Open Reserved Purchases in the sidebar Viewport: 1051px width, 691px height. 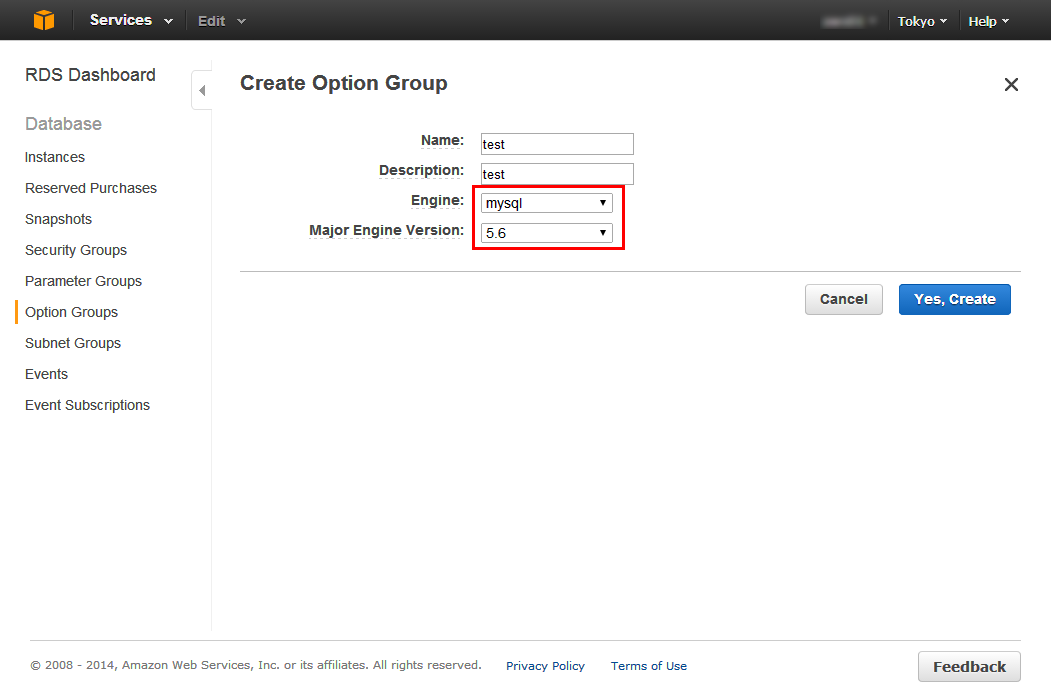tap(91, 188)
